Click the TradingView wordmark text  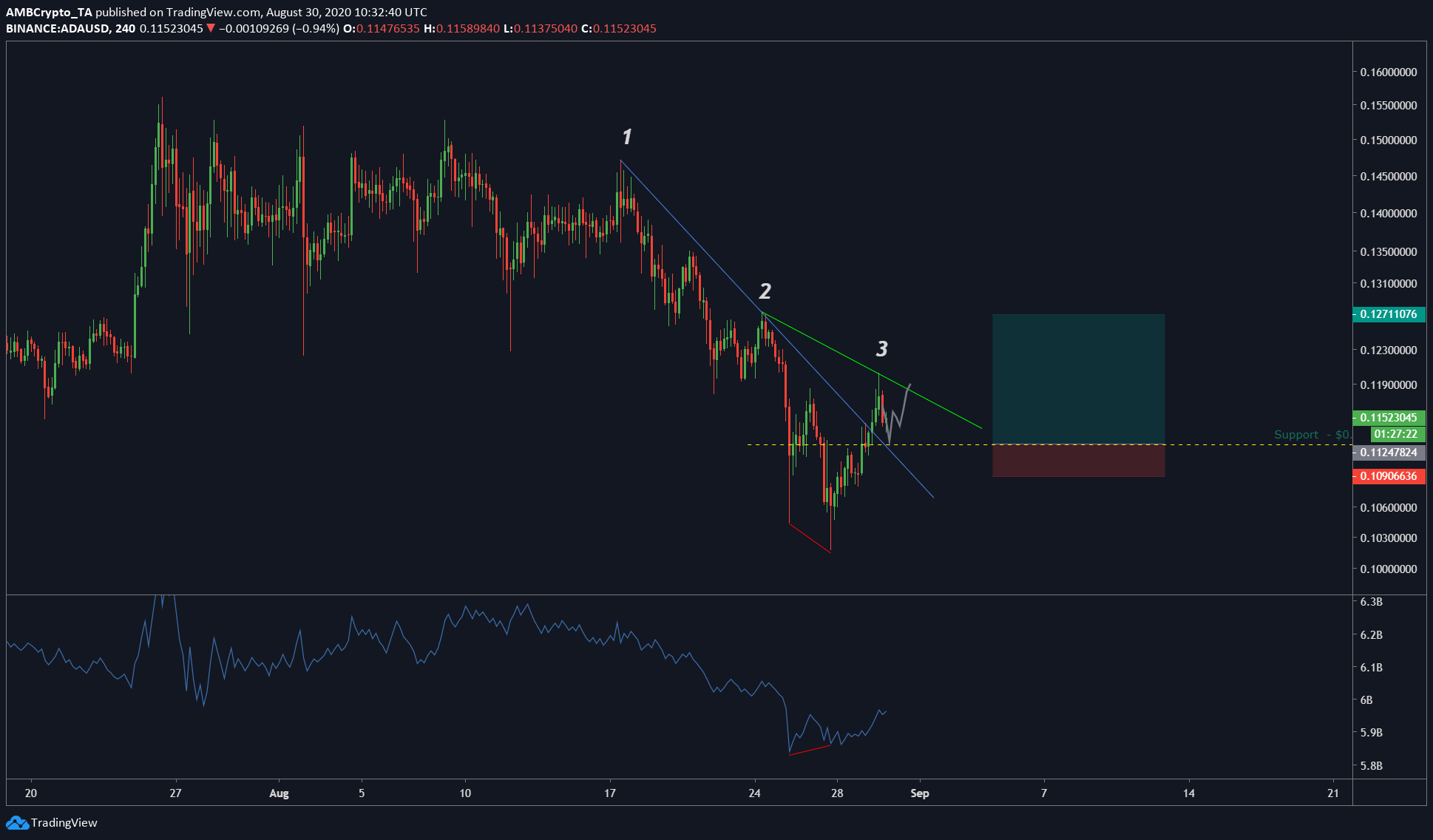coord(64,822)
